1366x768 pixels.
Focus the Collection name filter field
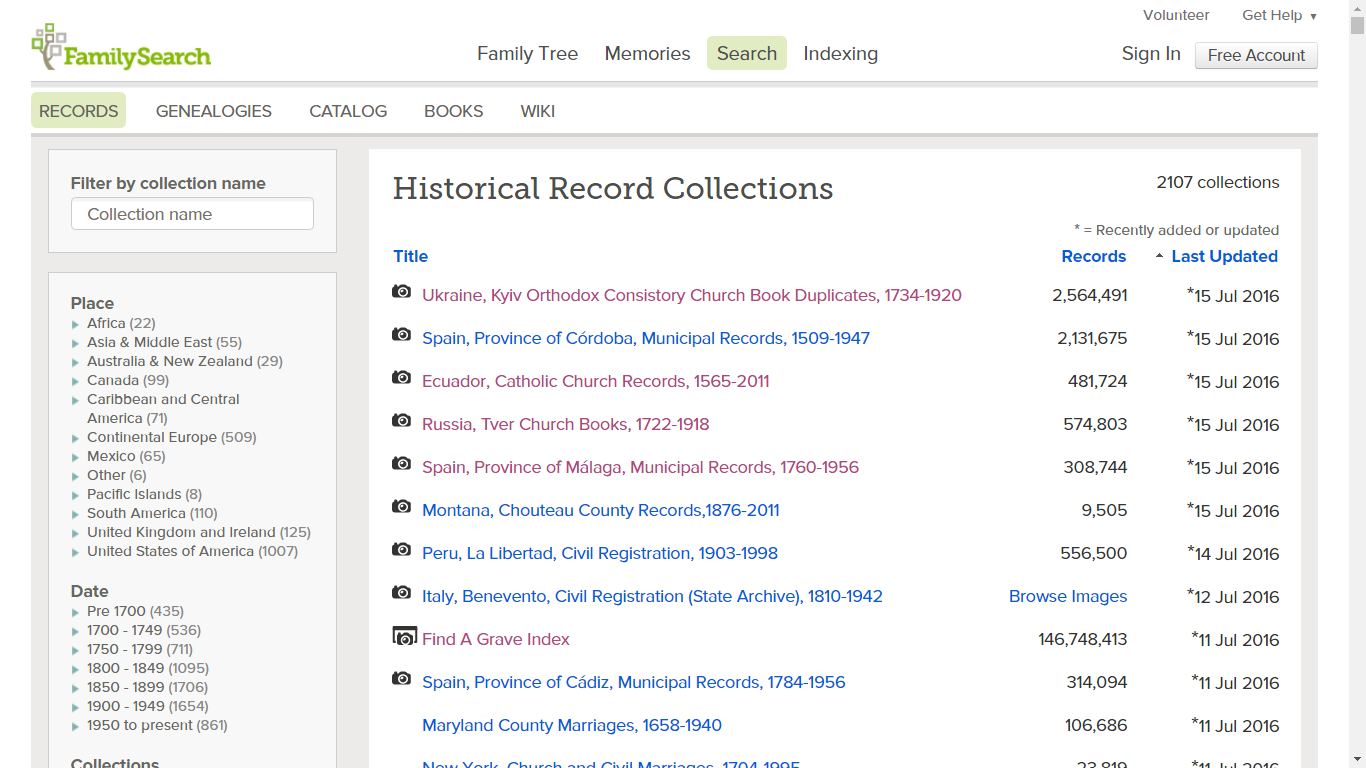click(192, 214)
